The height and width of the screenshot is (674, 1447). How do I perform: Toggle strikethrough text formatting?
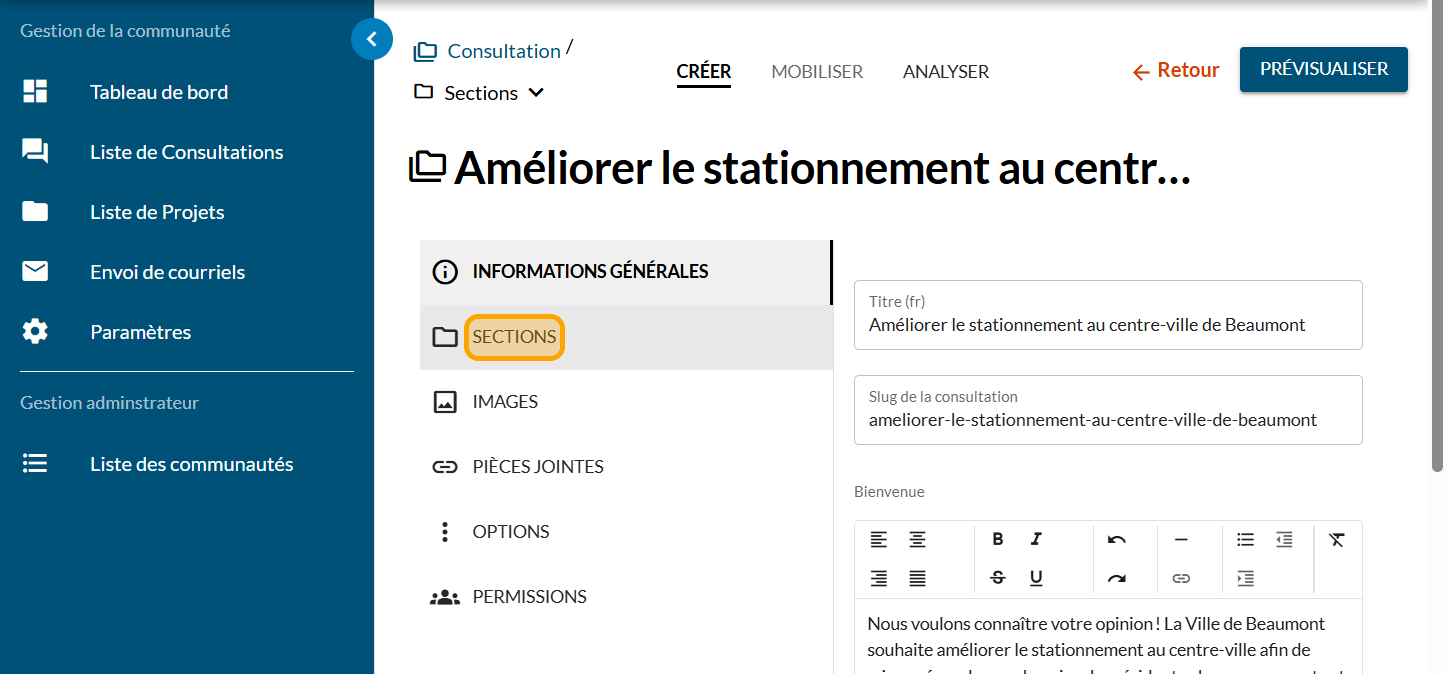click(x=997, y=578)
